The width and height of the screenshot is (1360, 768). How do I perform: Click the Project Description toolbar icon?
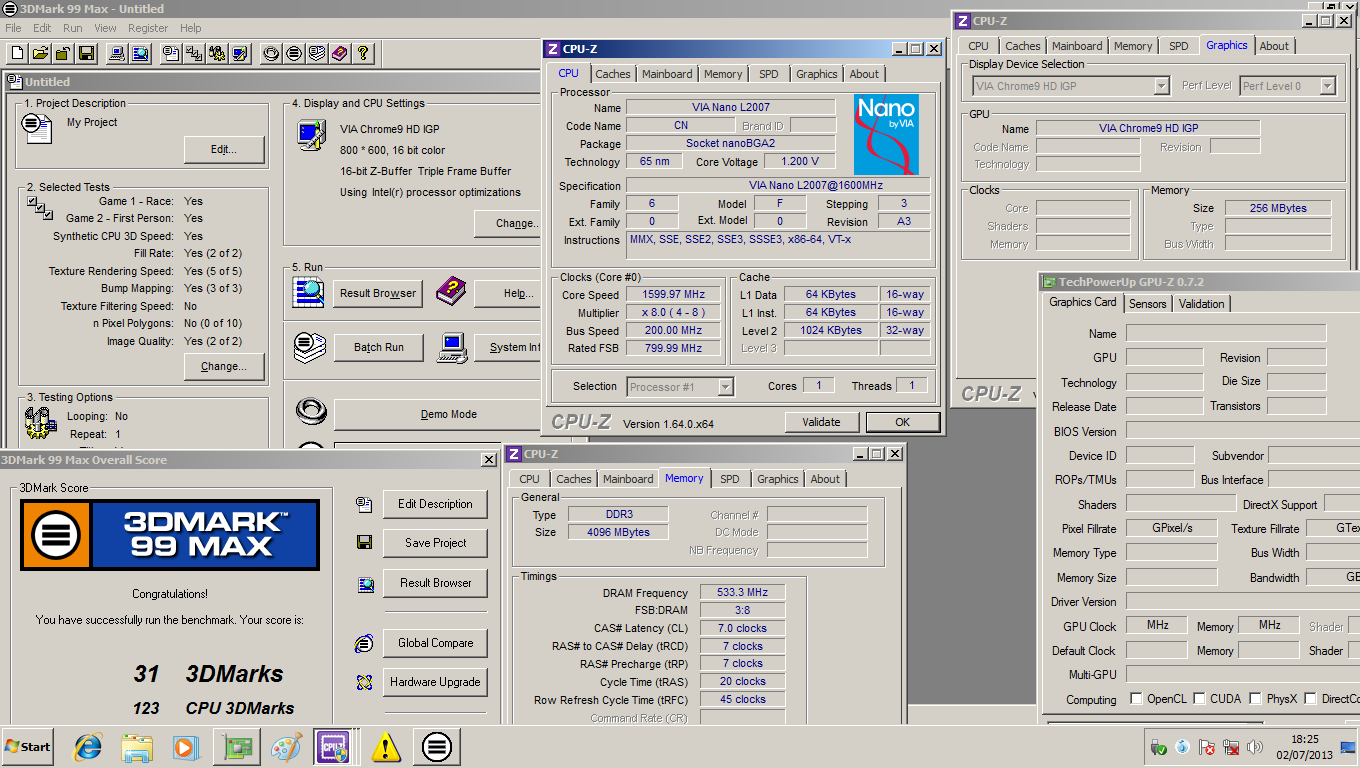pos(171,53)
